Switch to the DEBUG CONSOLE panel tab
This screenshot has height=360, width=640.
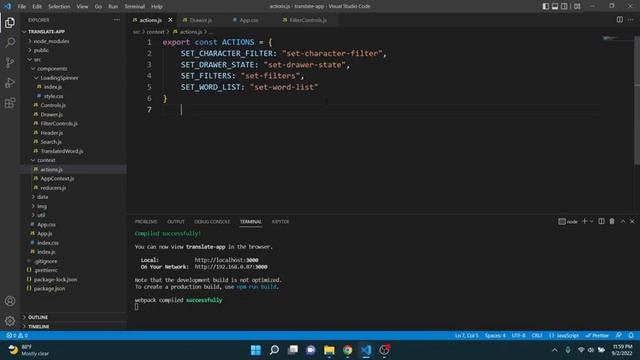click(x=212, y=222)
